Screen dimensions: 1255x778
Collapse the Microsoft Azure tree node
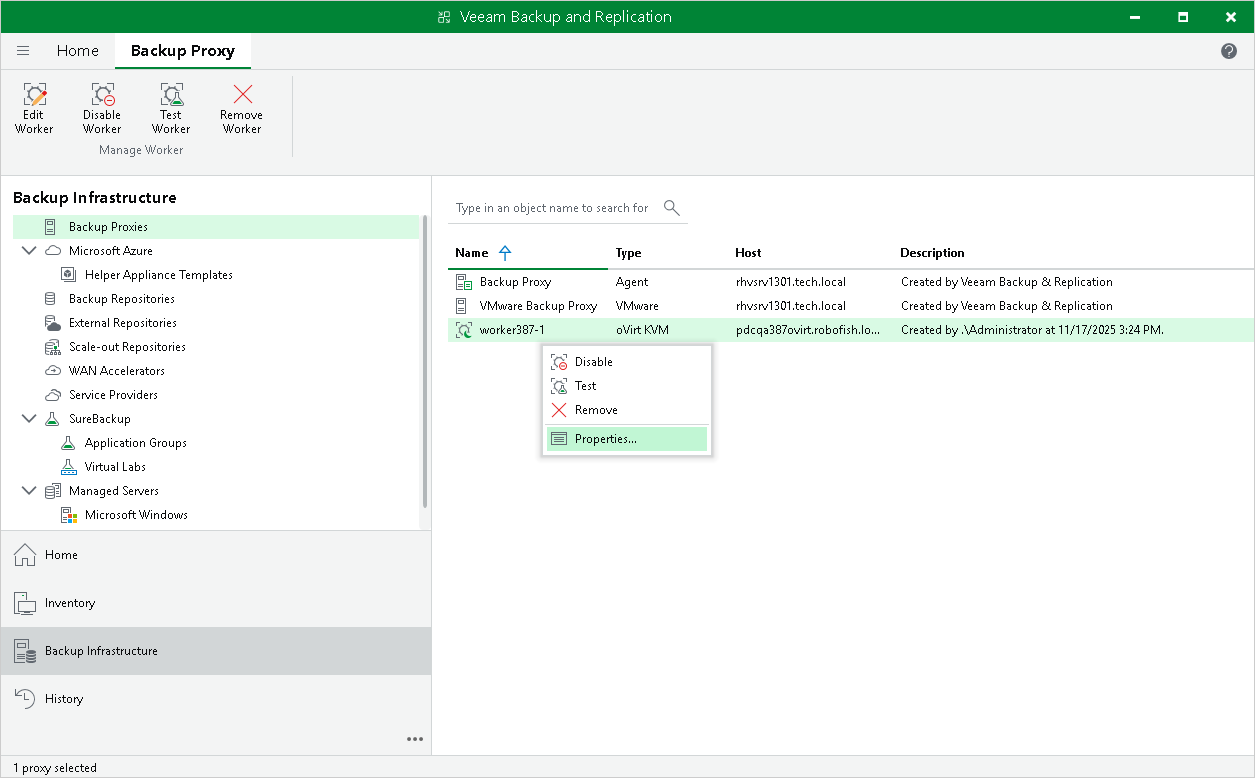point(28,251)
